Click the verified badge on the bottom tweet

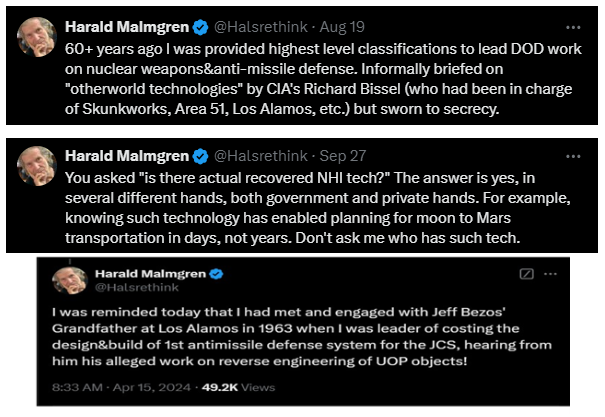[214, 273]
